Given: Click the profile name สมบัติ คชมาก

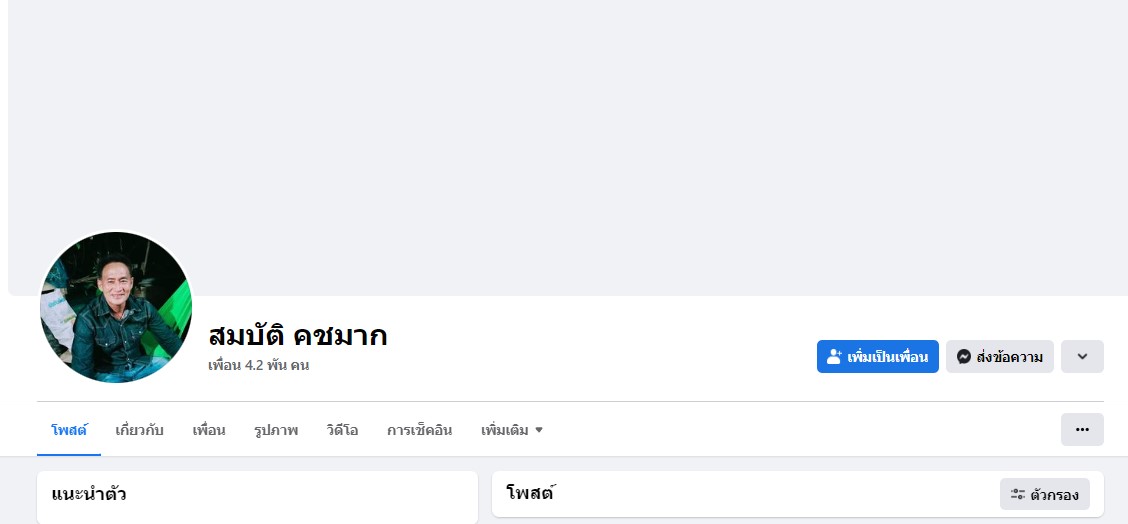Looking at the screenshot, I should pyautogui.click(x=297, y=336).
